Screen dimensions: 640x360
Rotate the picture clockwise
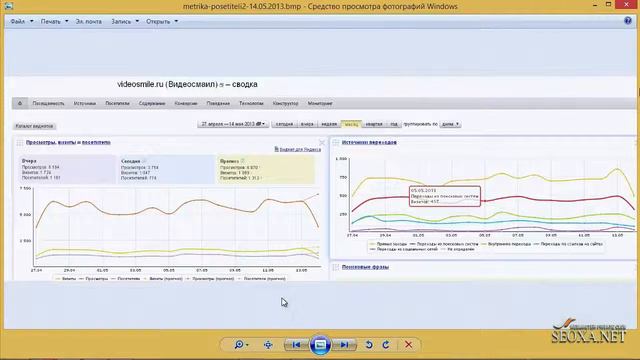[x=386, y=345]
